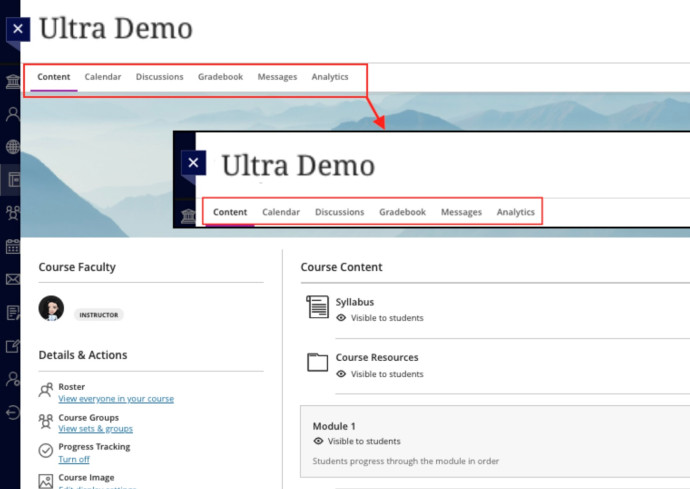
Task: Click the 'Progress Tracking' label
Action: pyautogui.click(x=94, y=447)
